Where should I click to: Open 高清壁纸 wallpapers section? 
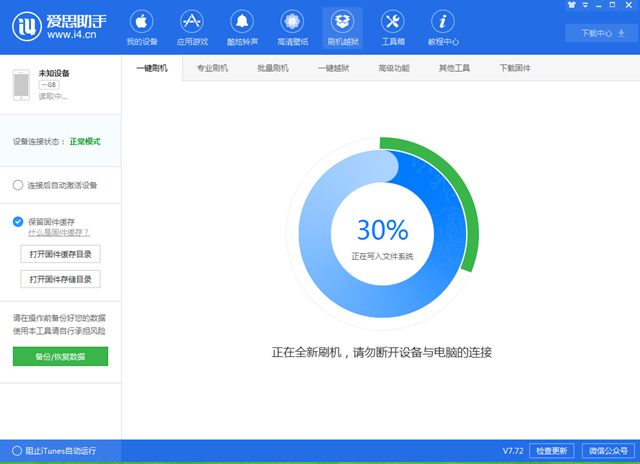292,28
